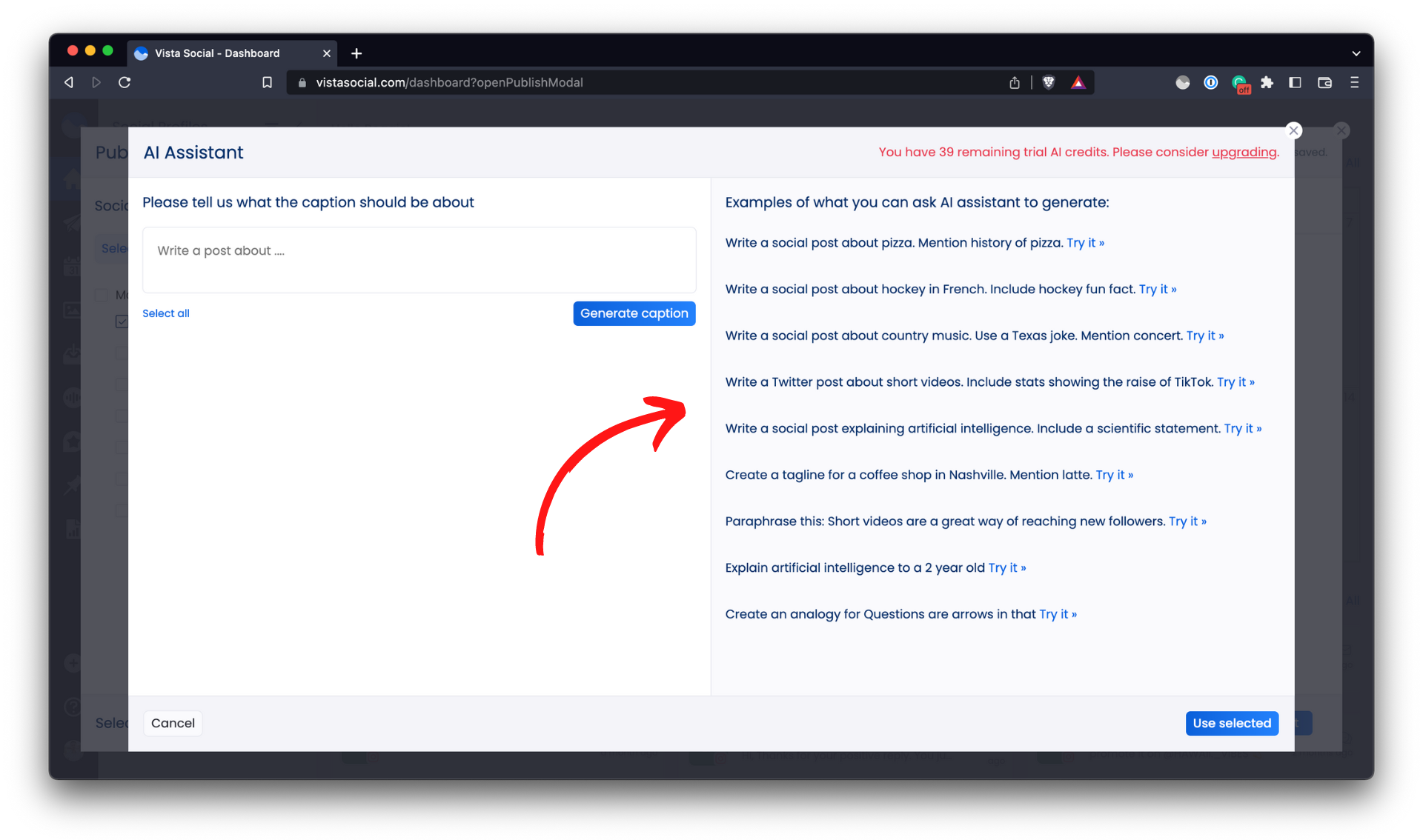Click the Use selected button
Screen dimensions: 1423x840
tap(1232, 723)
